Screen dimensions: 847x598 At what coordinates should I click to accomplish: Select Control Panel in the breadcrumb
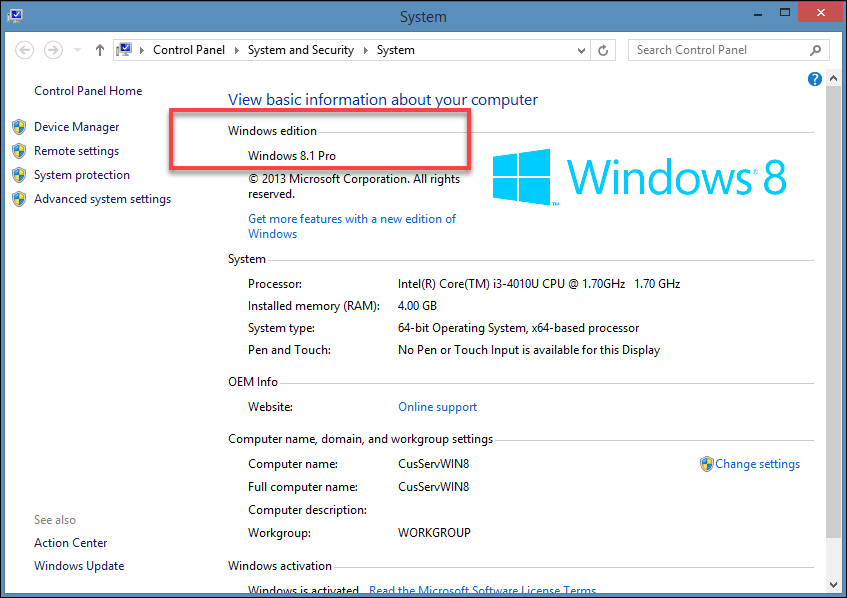click(x=189, y=50)
